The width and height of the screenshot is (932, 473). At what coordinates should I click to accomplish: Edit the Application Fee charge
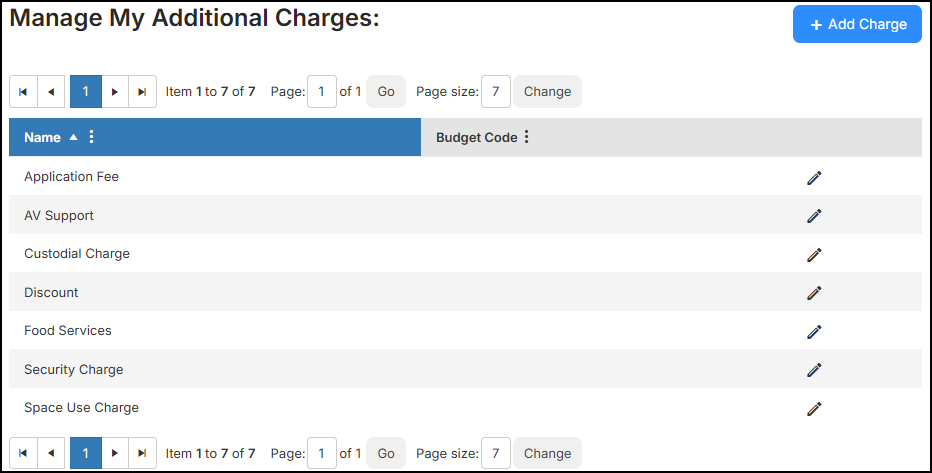tap(814, 178)
